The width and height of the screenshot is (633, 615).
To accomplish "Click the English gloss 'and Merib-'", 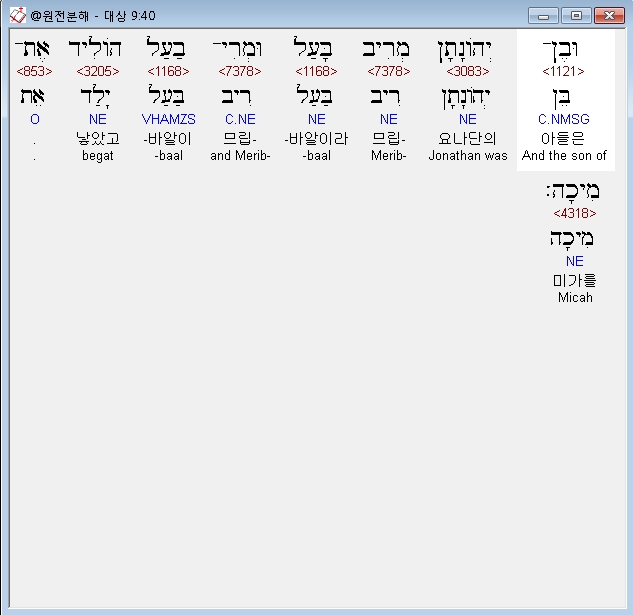I will pyautogui.click(x=240, y=155).
